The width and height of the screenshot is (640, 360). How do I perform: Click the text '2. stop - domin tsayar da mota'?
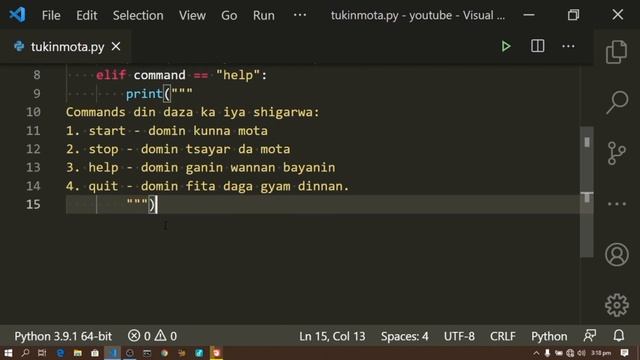tap(178, 149)
